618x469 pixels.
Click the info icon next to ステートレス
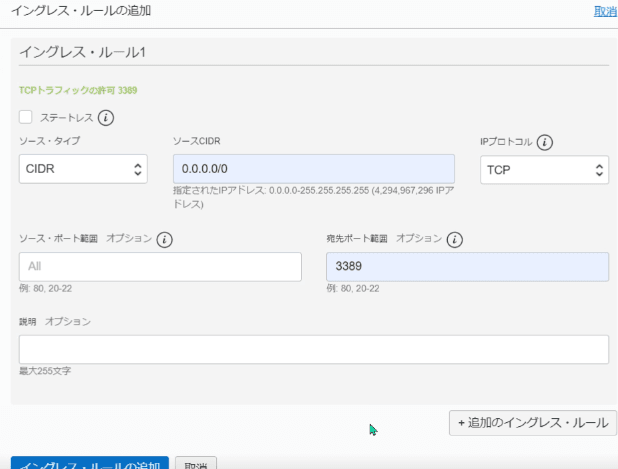[x=106, y=117]
